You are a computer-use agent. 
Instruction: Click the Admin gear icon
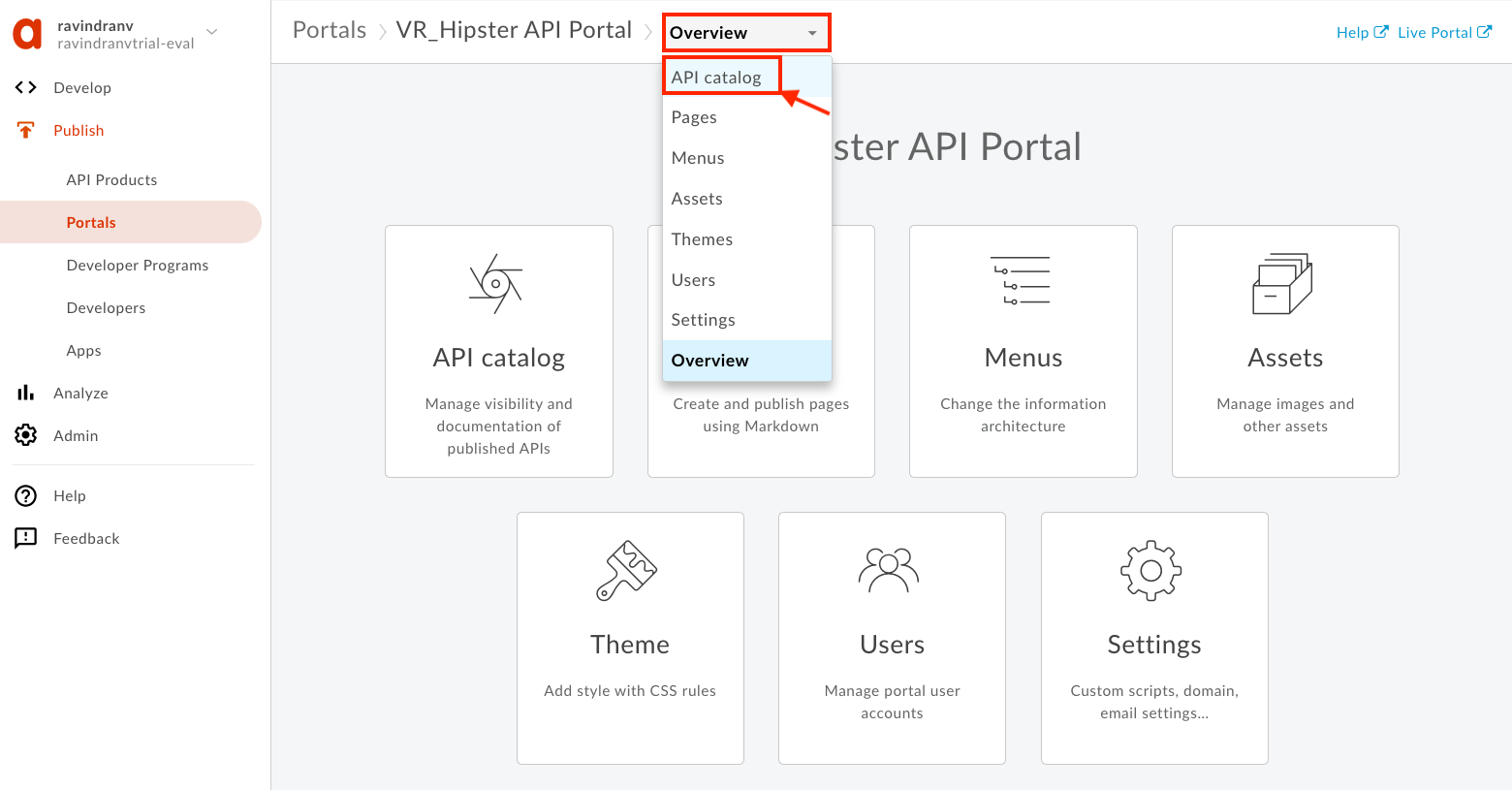[x=26, y=435]
